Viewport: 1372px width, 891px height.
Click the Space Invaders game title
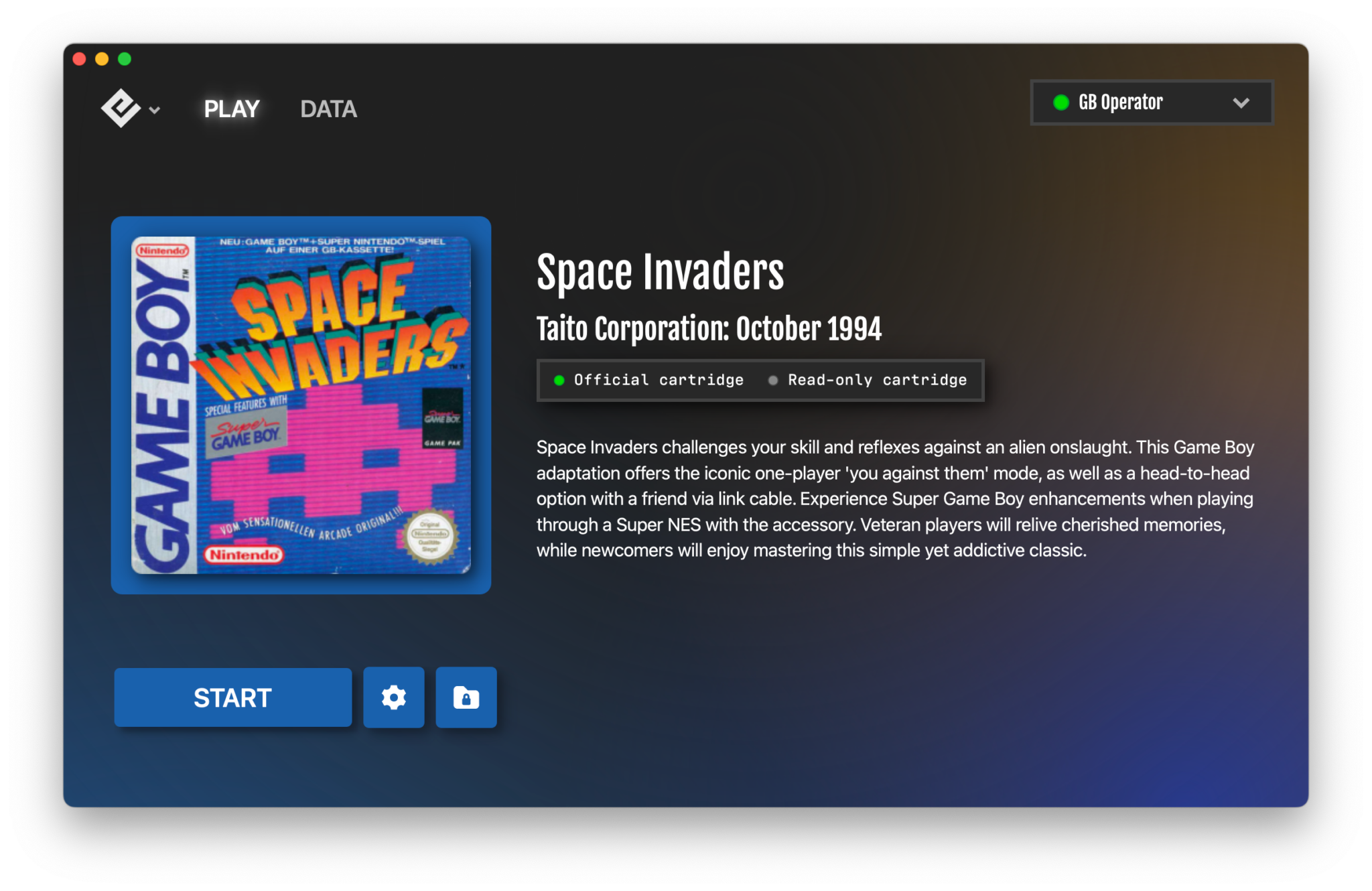pyautogui.click(x=660, y=273)
